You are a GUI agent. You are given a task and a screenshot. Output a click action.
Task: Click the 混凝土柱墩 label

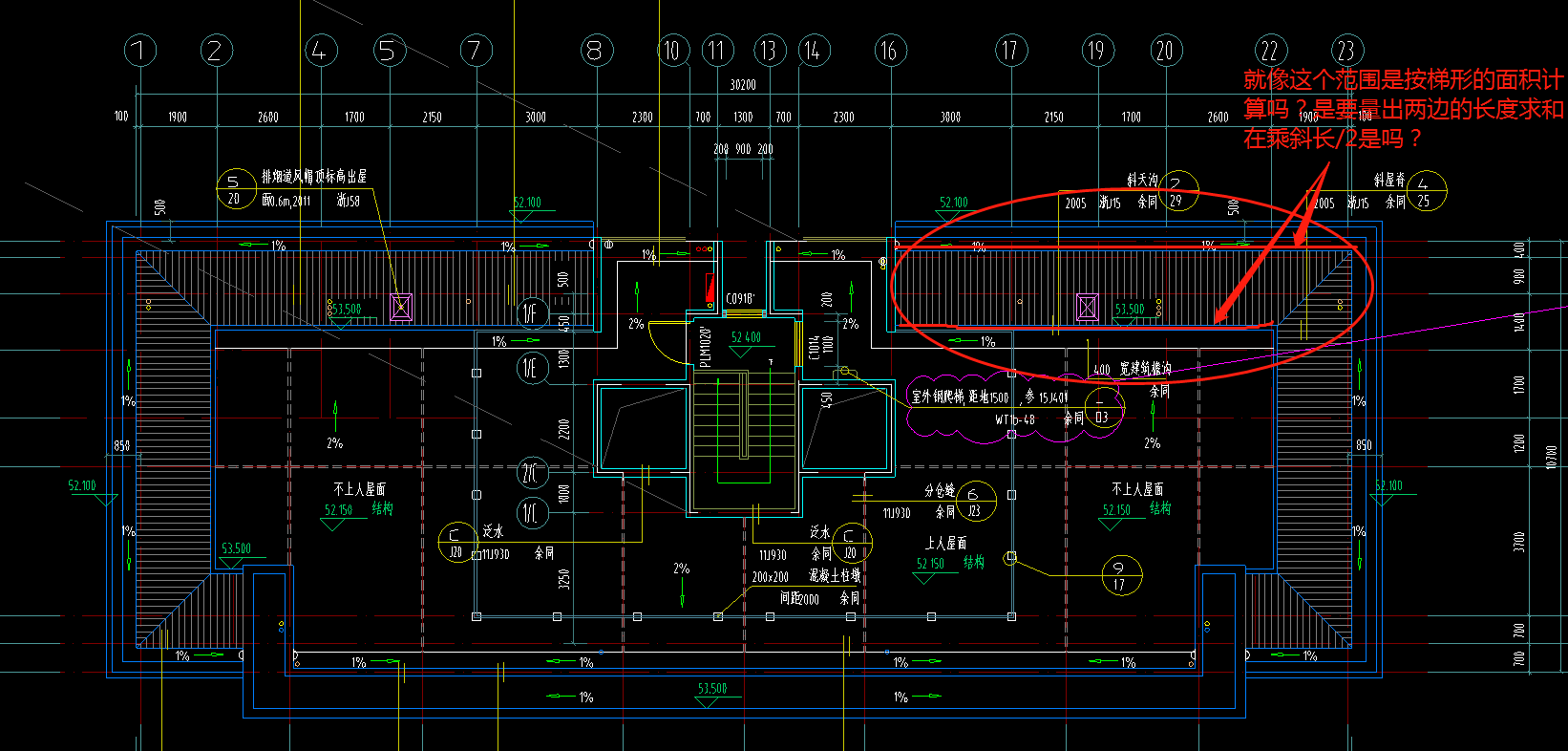[835, 575]
